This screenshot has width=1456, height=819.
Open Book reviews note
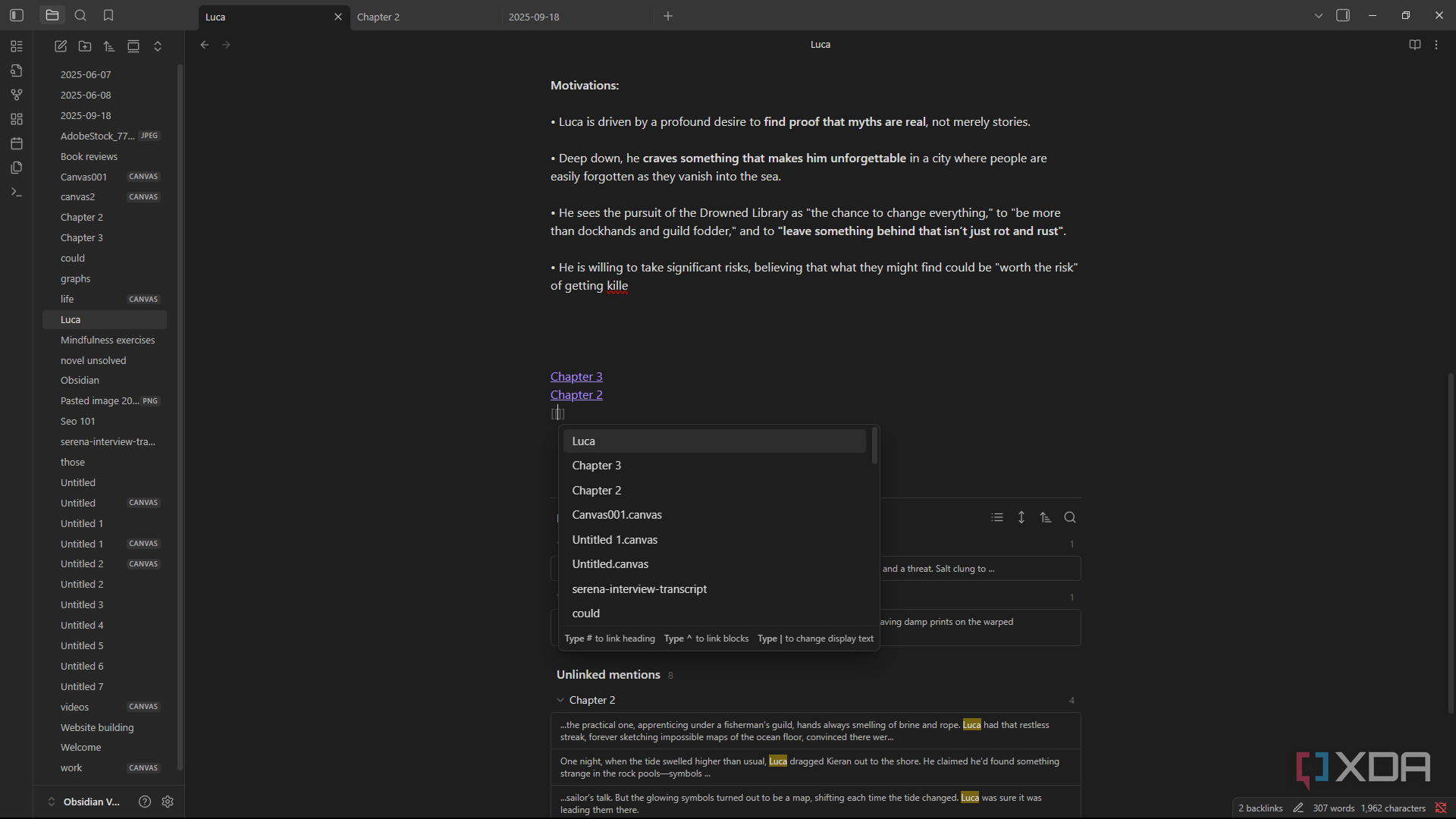pyautogui.click(x=105, y=156)
